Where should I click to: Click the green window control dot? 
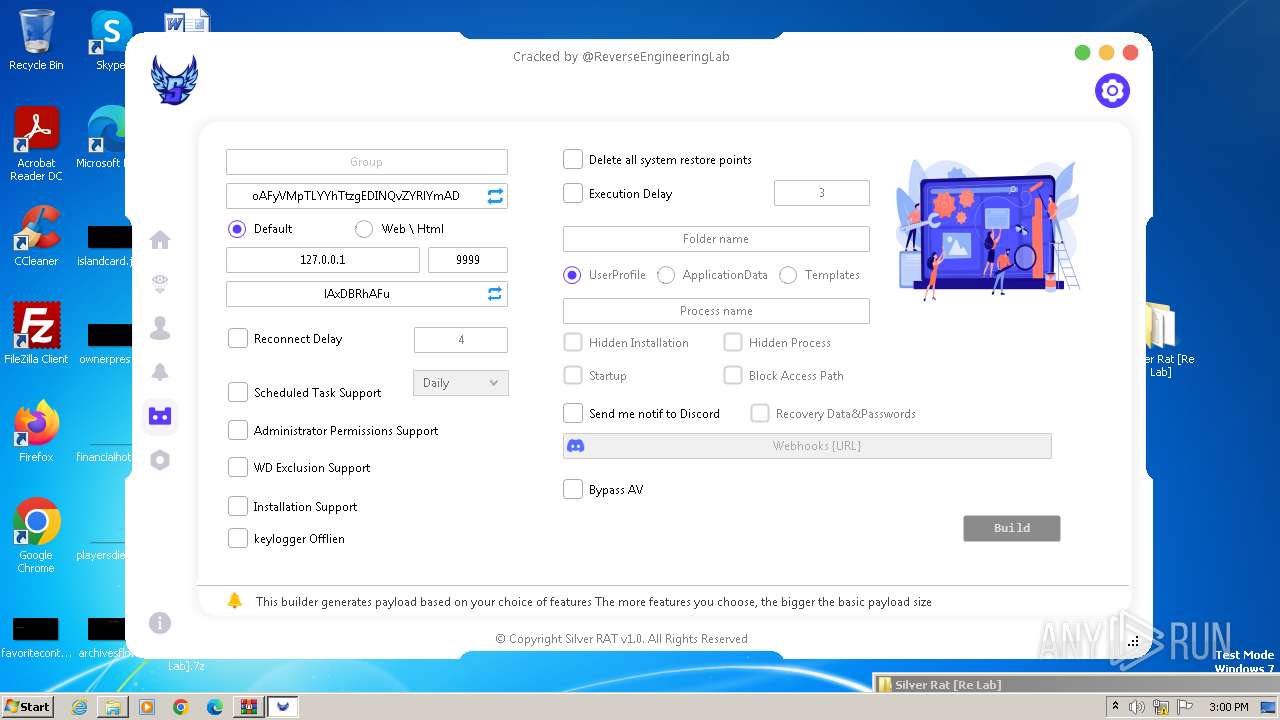1082,53
